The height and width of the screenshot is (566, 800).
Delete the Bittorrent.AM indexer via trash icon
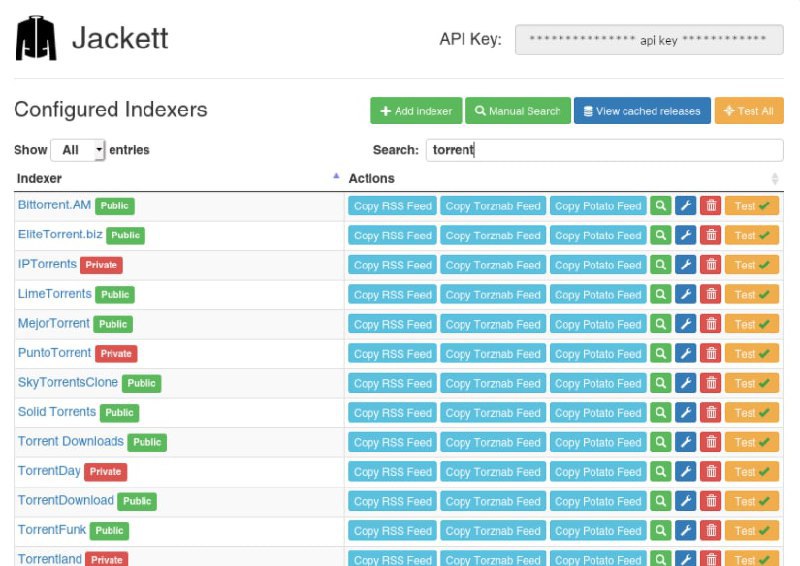click(x=711, y=206)
